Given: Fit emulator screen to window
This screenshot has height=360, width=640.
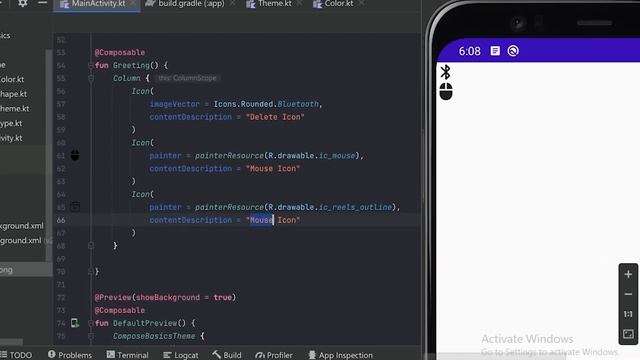Looking at the screenshot, I should [628, 334].
